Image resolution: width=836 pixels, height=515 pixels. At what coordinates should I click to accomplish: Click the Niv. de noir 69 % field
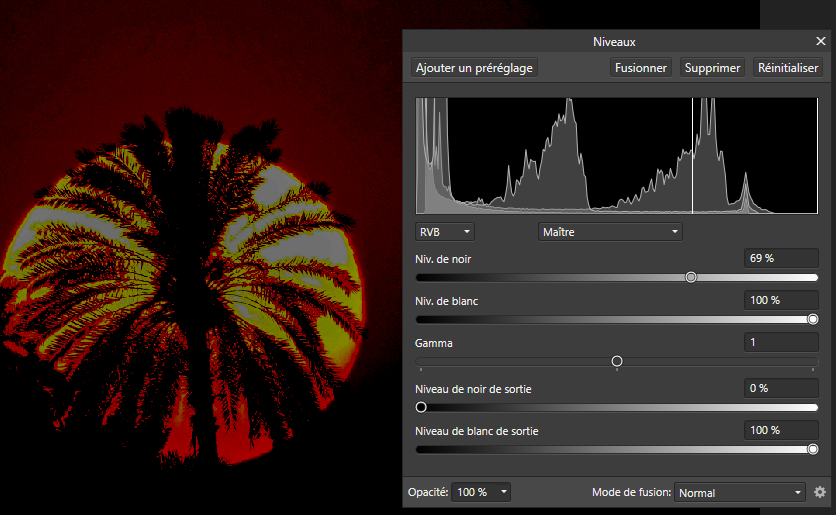(x=781, y=258)
